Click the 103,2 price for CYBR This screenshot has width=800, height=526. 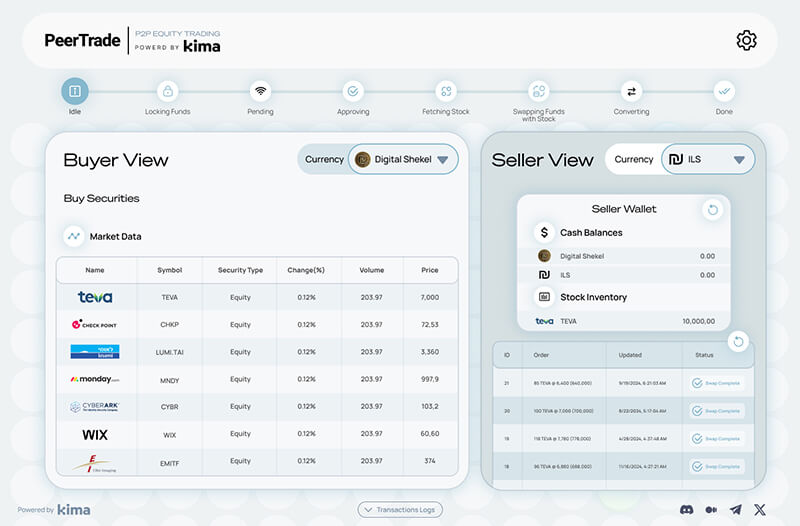(x=430, y=406)
